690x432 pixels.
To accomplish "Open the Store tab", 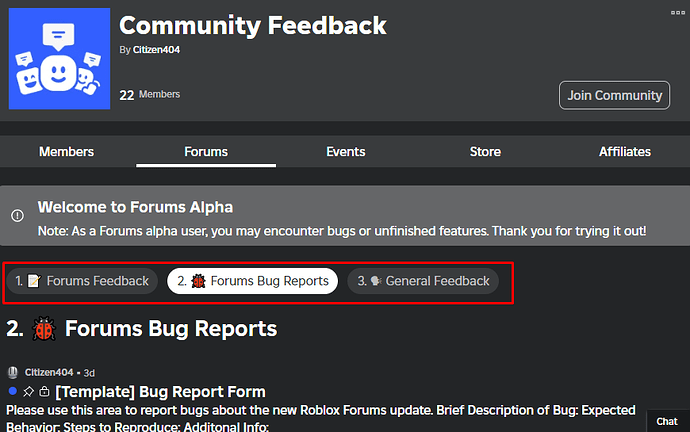I will [x=485, y=152].
